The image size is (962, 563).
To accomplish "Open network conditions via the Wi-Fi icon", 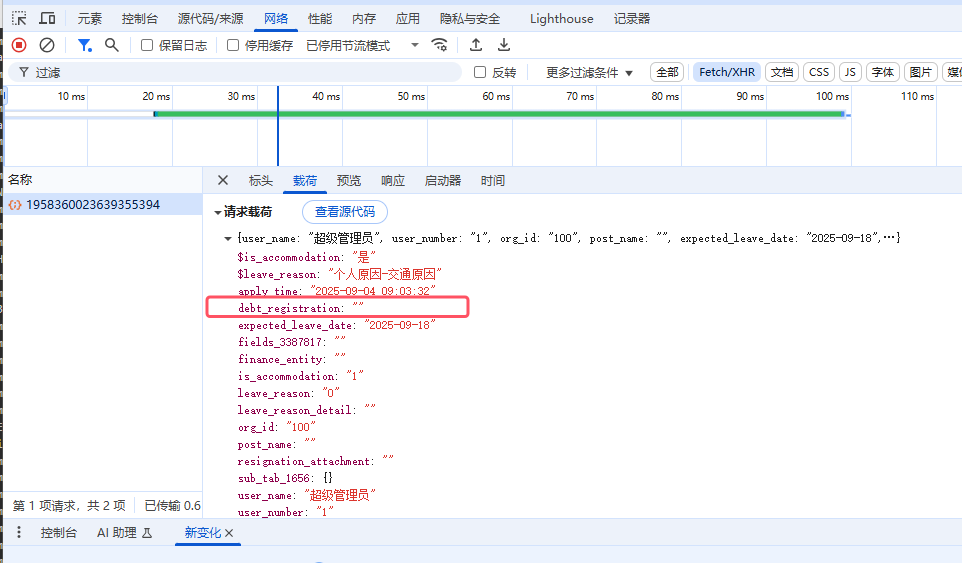I will point(439,45).
